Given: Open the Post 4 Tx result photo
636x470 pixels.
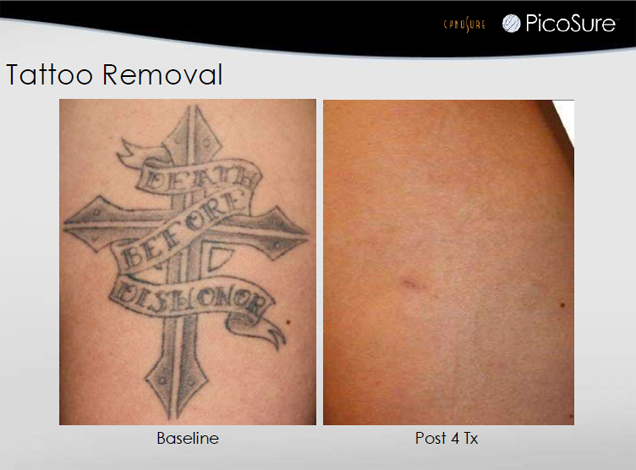Looking at the screenshot, I should 448,262.
